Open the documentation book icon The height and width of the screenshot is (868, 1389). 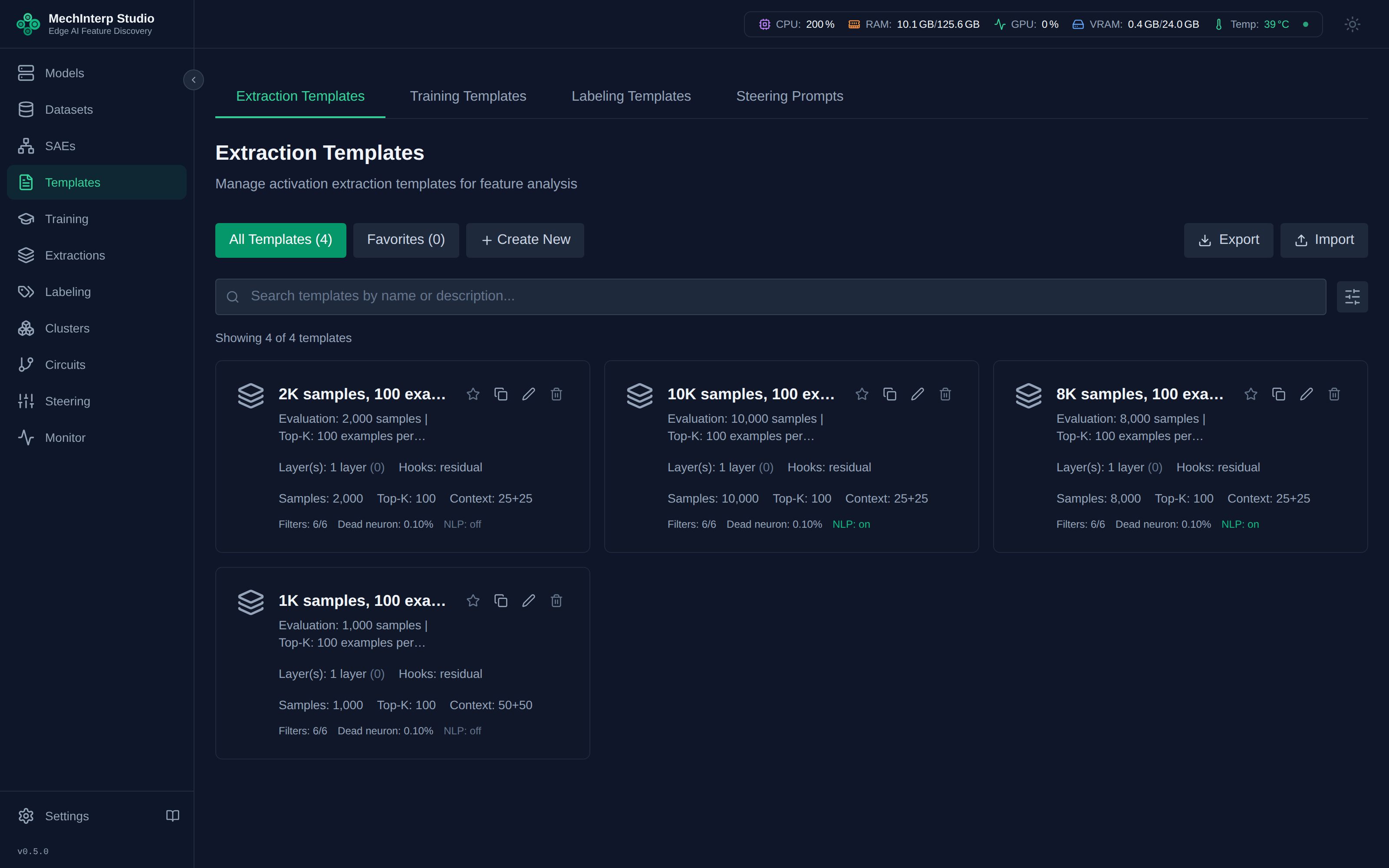click(x=173, y=816)
